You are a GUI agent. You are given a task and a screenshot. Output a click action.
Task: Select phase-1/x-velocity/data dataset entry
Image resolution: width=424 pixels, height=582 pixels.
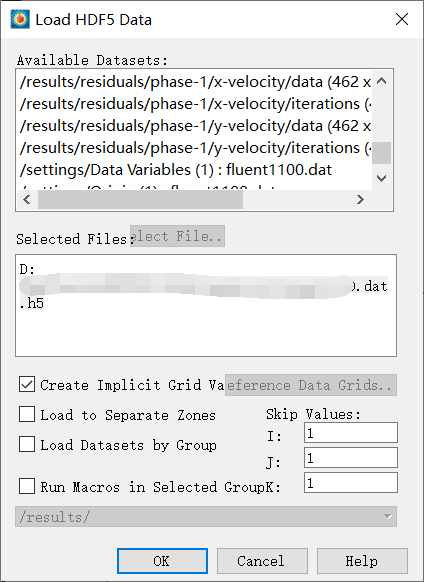pos(196,82)
